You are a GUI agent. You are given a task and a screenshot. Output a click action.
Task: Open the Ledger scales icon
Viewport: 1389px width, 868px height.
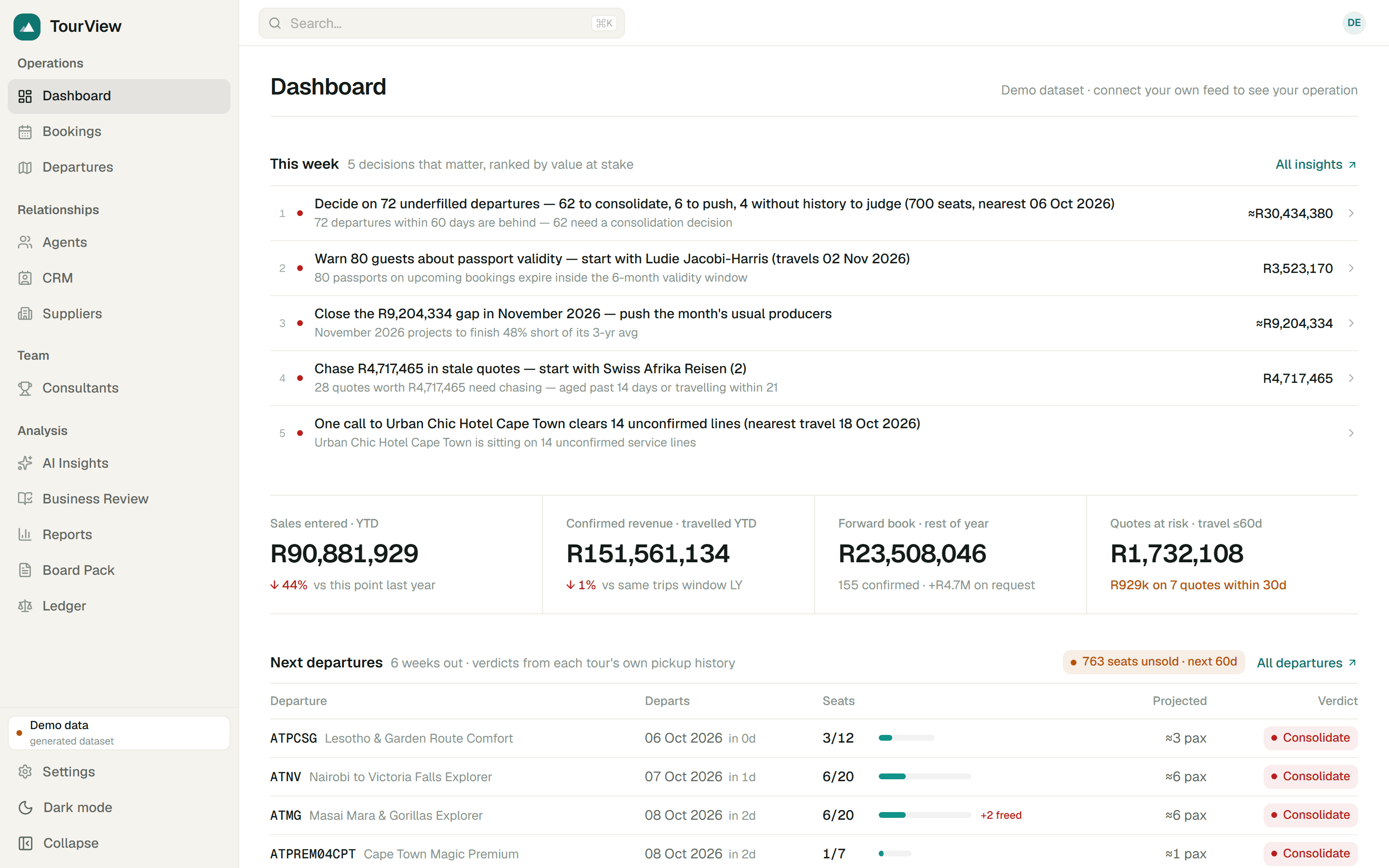(x=25, y=606)
